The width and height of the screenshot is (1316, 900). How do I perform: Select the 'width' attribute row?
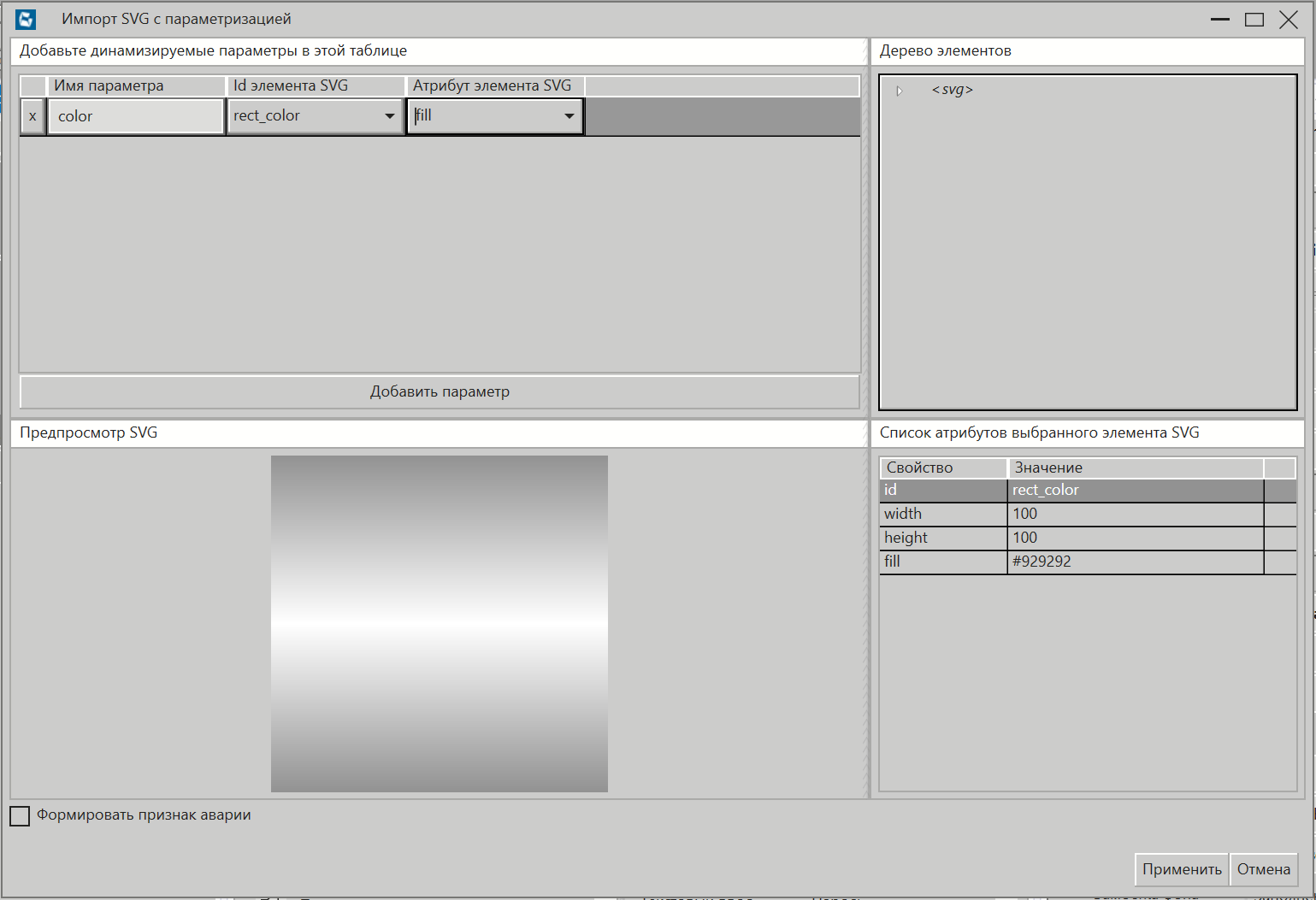pos(942,514)
